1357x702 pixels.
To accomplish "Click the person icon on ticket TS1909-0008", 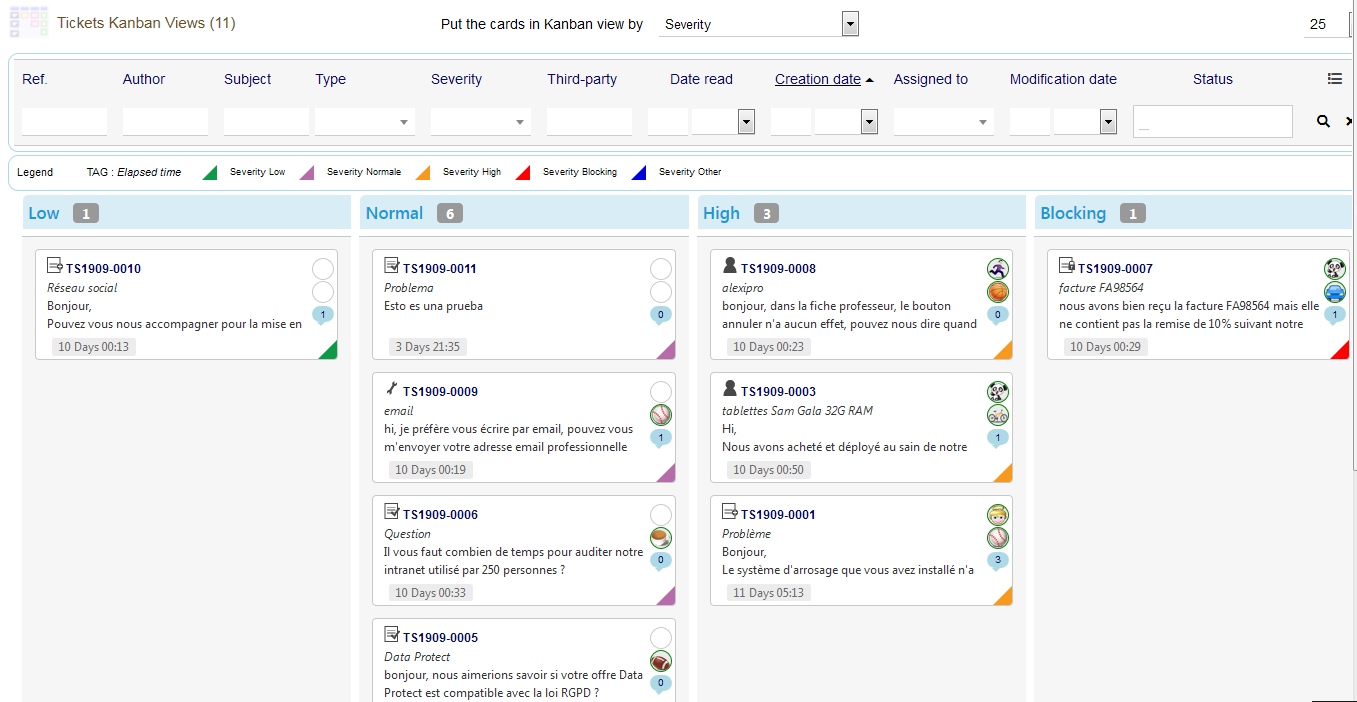I will click(730, 265).
